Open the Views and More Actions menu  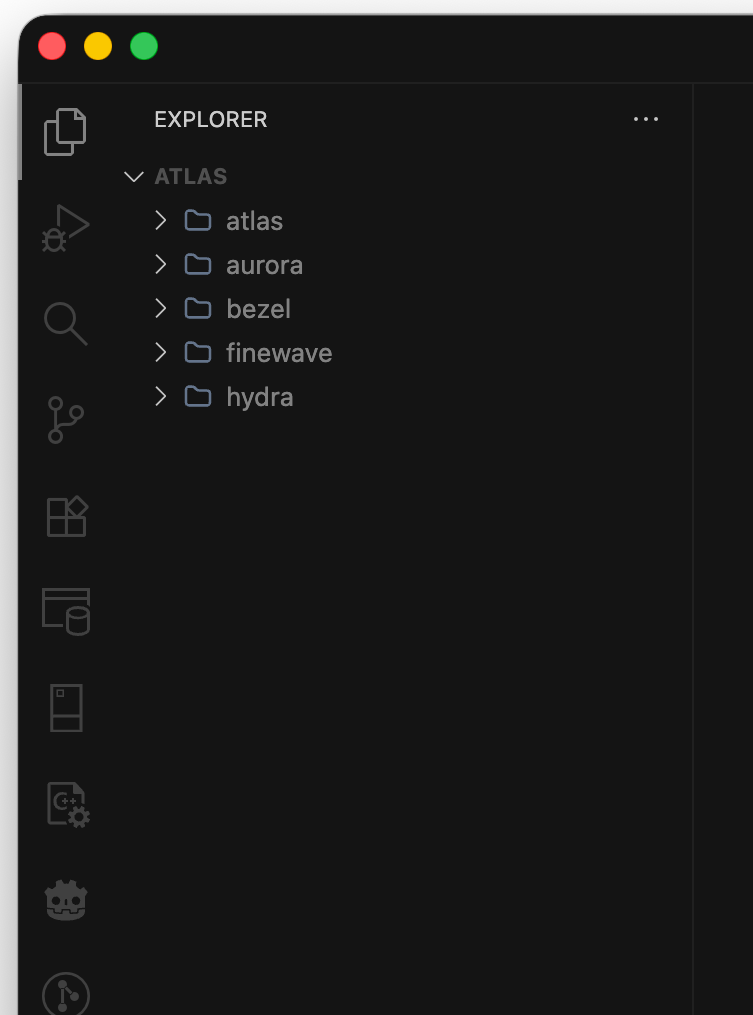pyautogui.click(x=645, y=119)
